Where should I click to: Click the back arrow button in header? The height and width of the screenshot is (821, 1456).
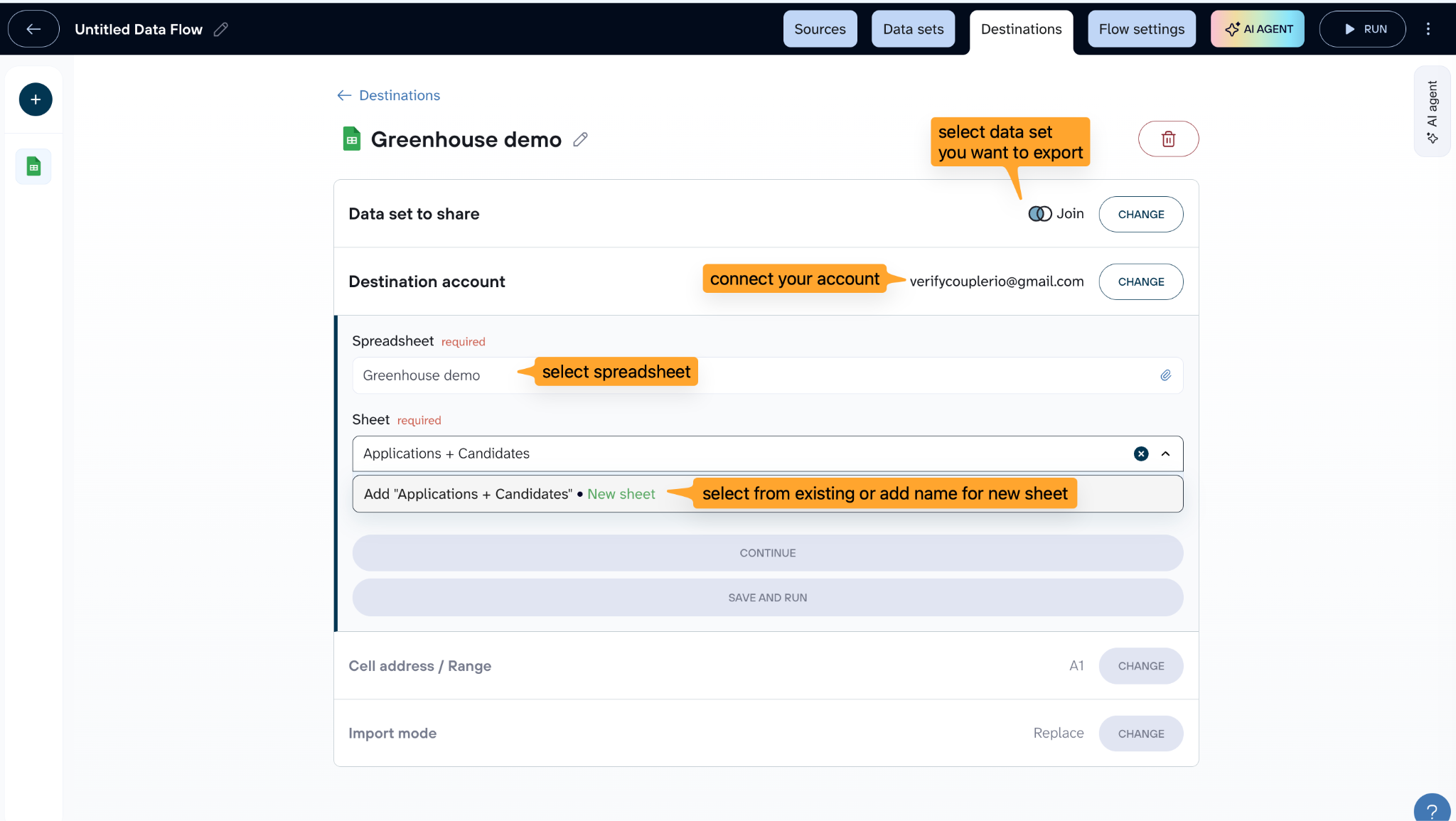click(33, 29)
